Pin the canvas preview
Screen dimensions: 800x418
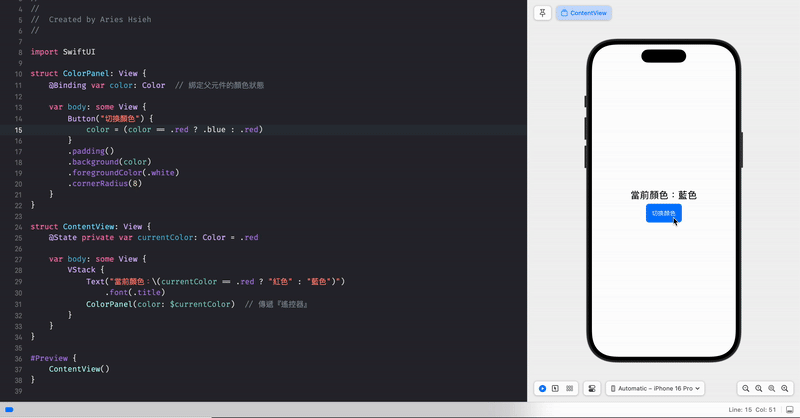pos(542,13)
